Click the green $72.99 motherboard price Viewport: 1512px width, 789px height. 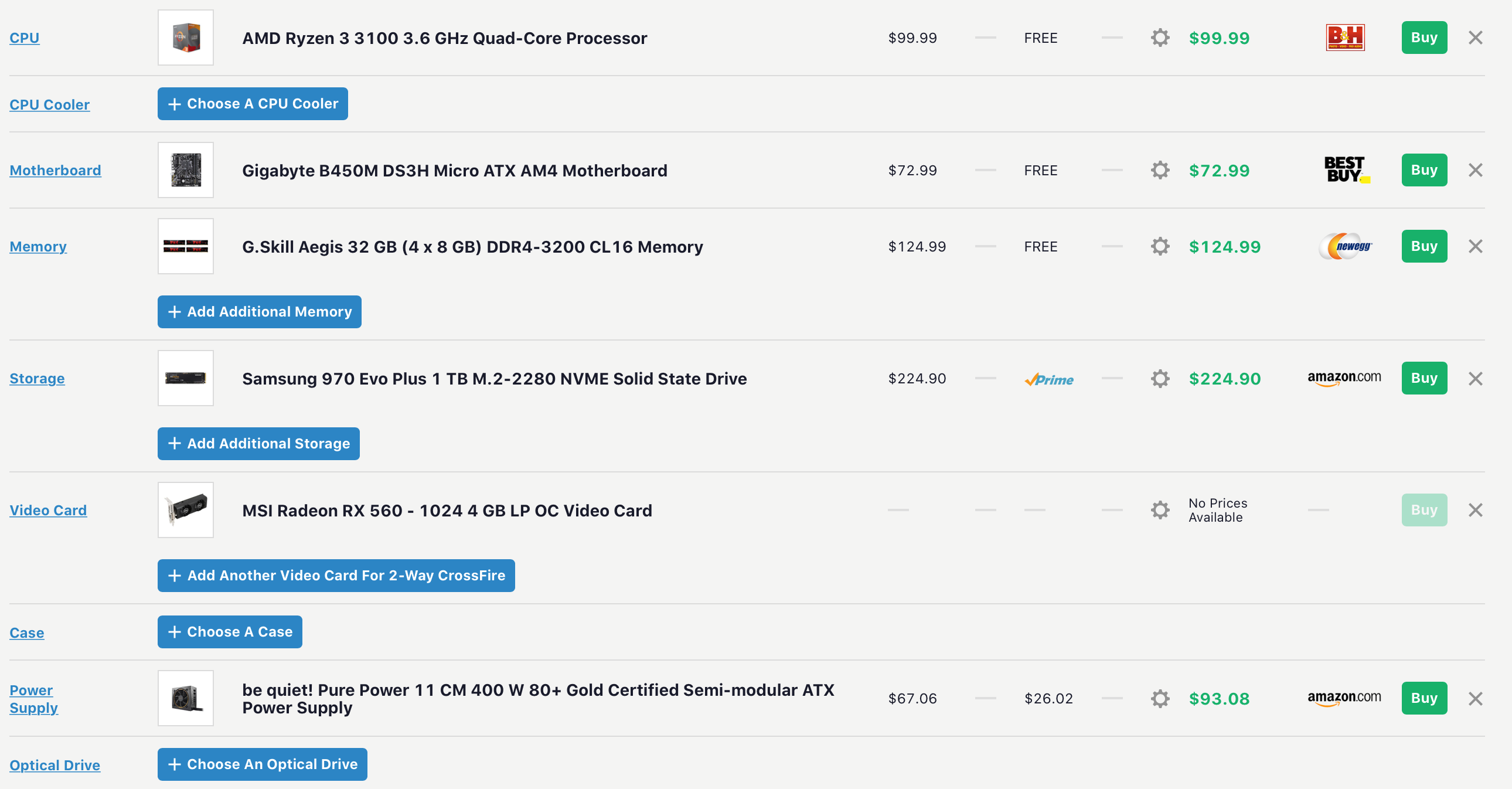pyautogui.click(x=1219, y=171)
